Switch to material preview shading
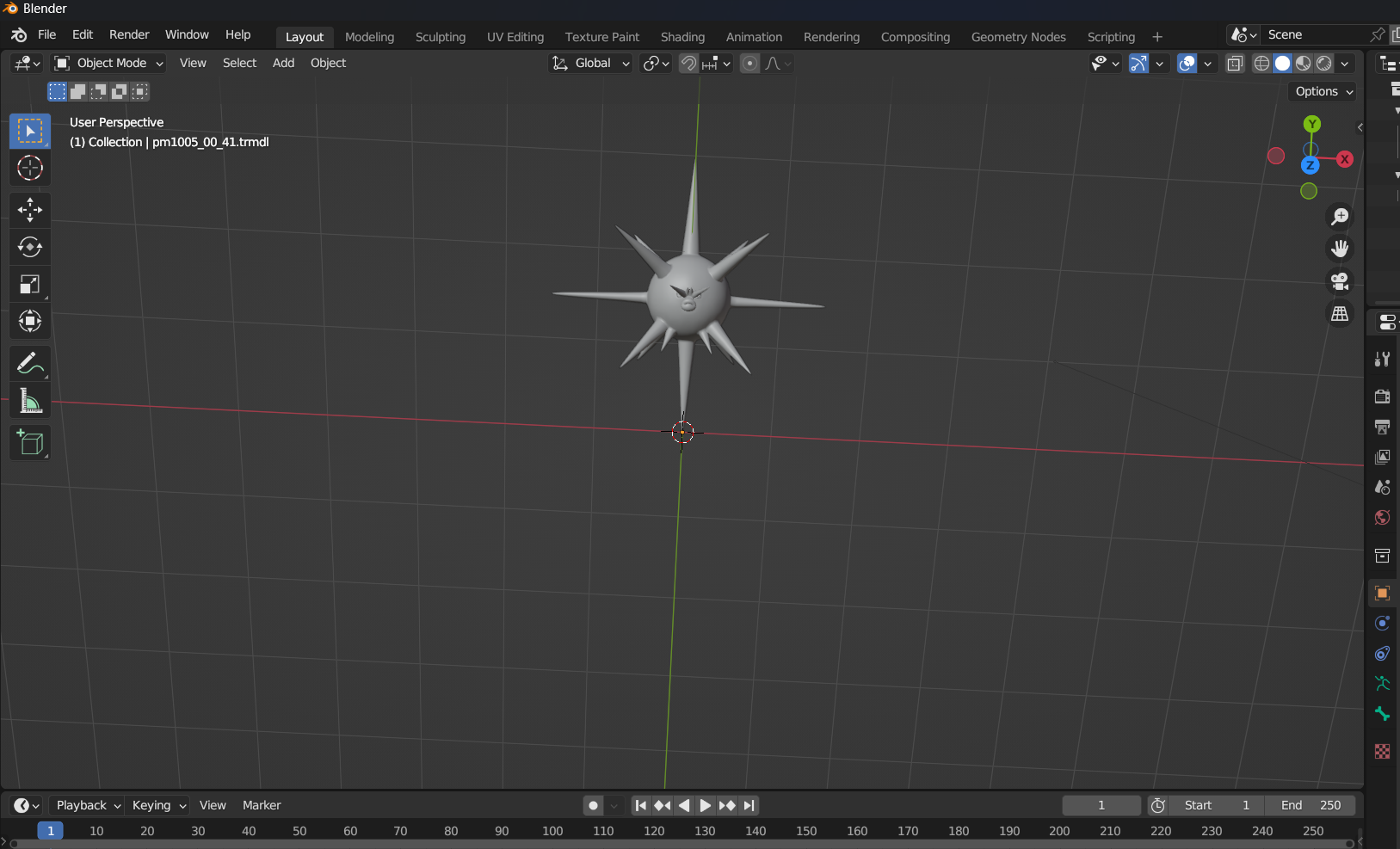The image size is (1400, 849). pyautogui.click(x=1304, y=63)
